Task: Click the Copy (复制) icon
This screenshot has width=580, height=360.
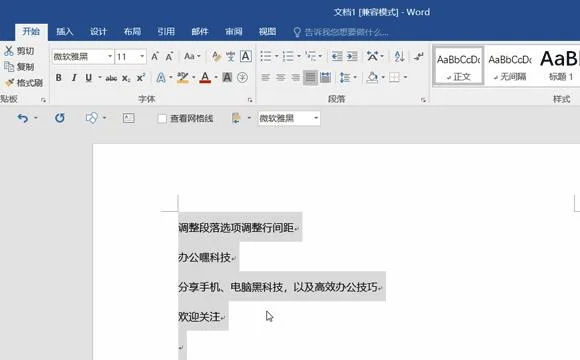Action: click(x=9, y=67)
